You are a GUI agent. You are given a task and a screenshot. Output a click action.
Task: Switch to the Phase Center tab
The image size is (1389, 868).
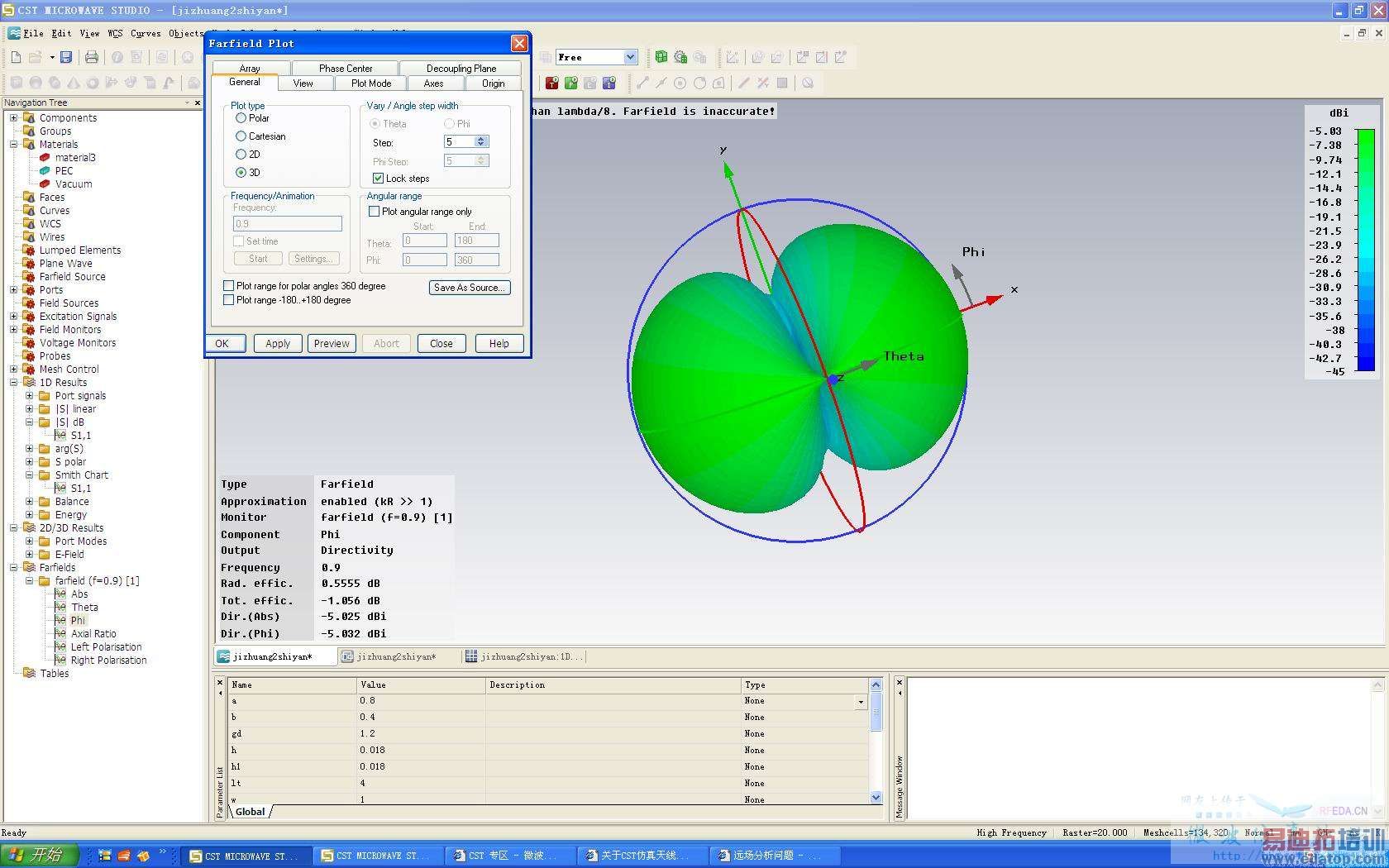346,69
